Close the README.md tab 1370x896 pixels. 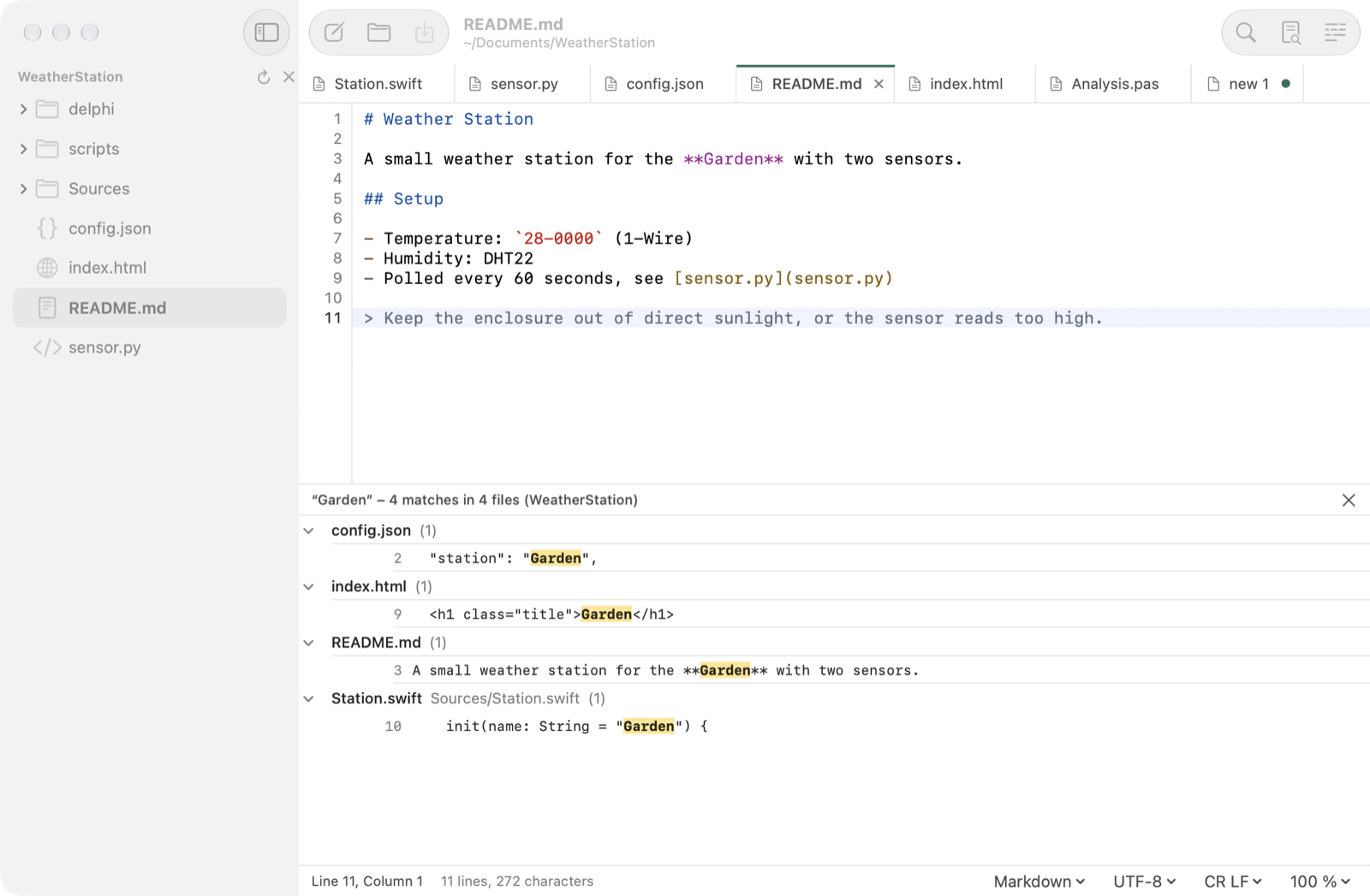click(879, 84)
